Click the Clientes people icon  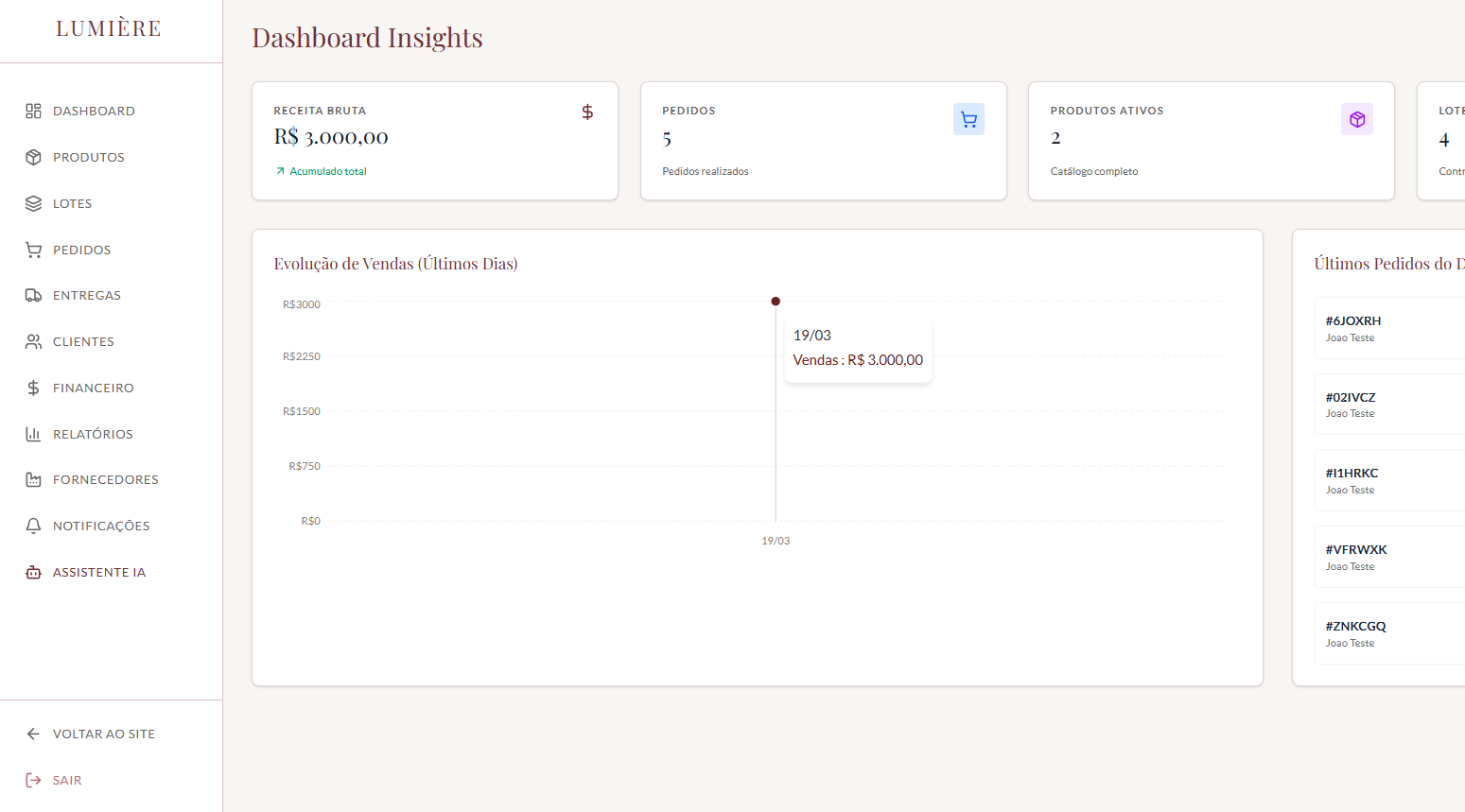point(33,341)
